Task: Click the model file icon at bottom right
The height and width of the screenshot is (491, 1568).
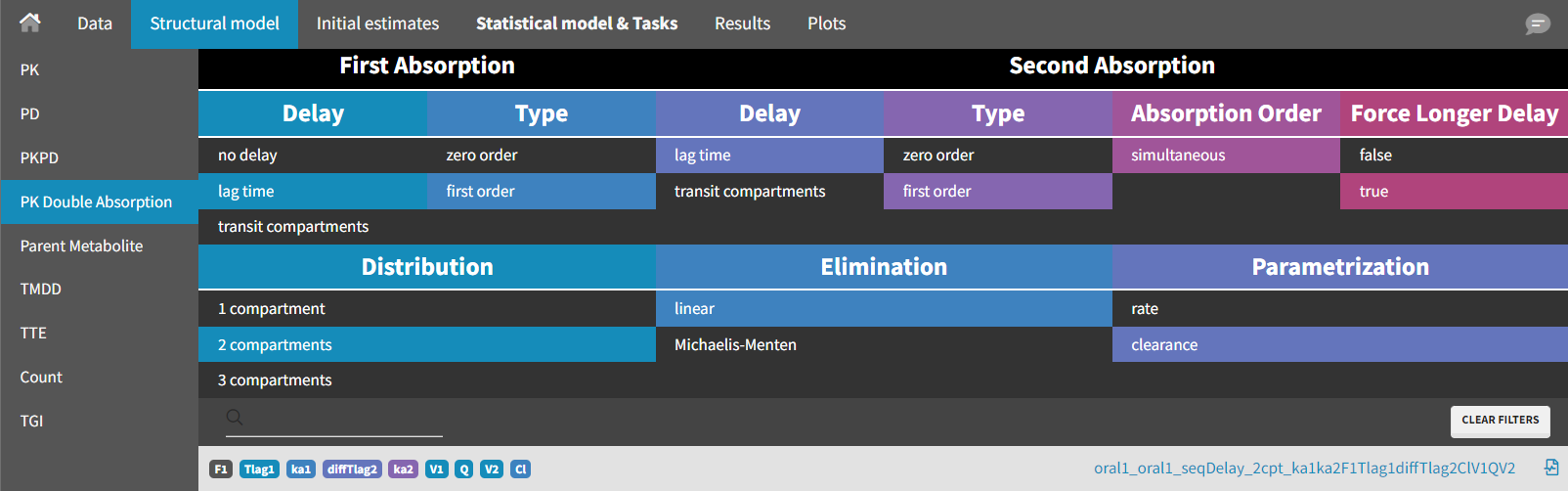Action: tap(1551, 468)
